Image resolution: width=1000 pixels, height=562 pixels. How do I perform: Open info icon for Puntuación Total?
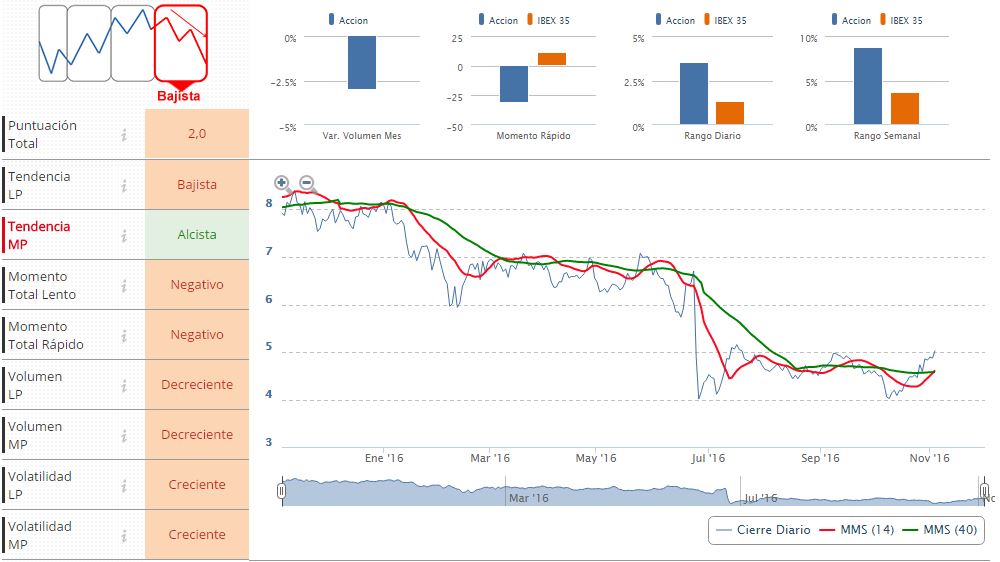[x=124, y=134]
